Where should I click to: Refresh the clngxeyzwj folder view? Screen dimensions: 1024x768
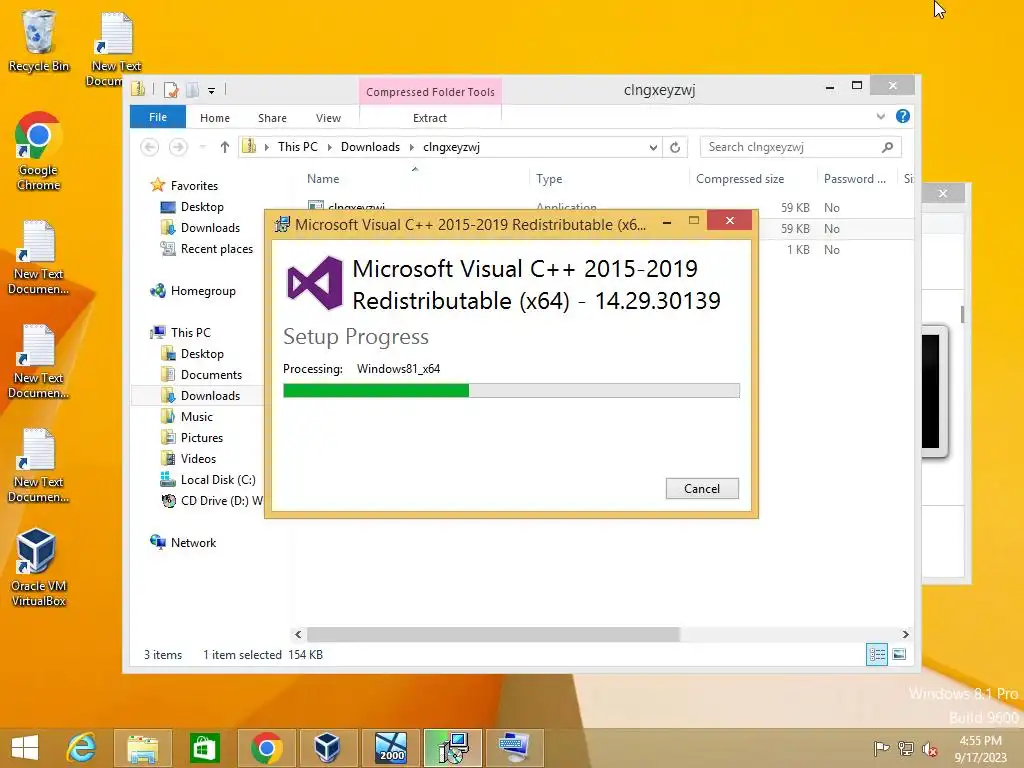[x=675, y=148]
